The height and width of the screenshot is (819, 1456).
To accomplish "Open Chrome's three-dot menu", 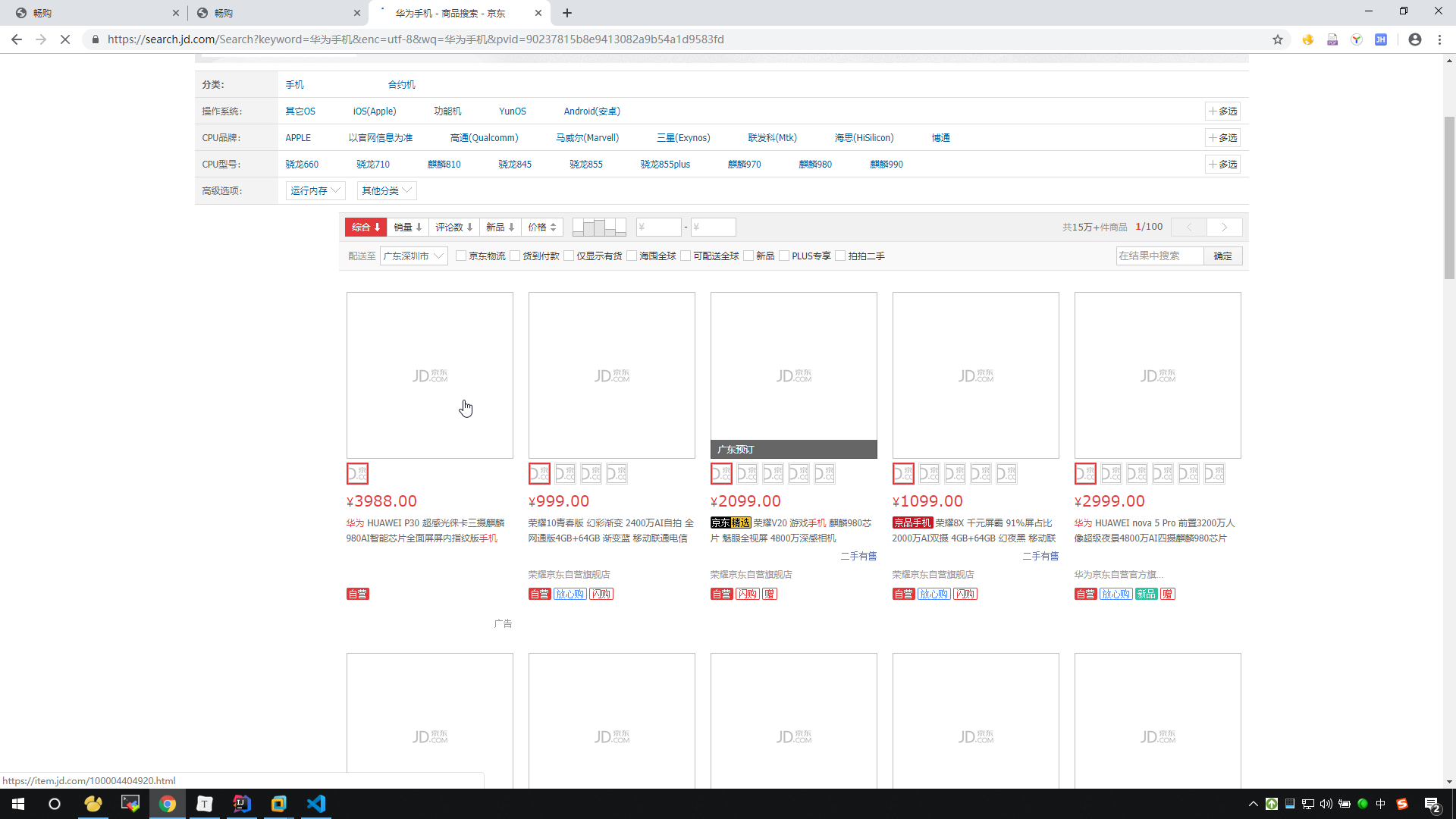I will 1439,39.
